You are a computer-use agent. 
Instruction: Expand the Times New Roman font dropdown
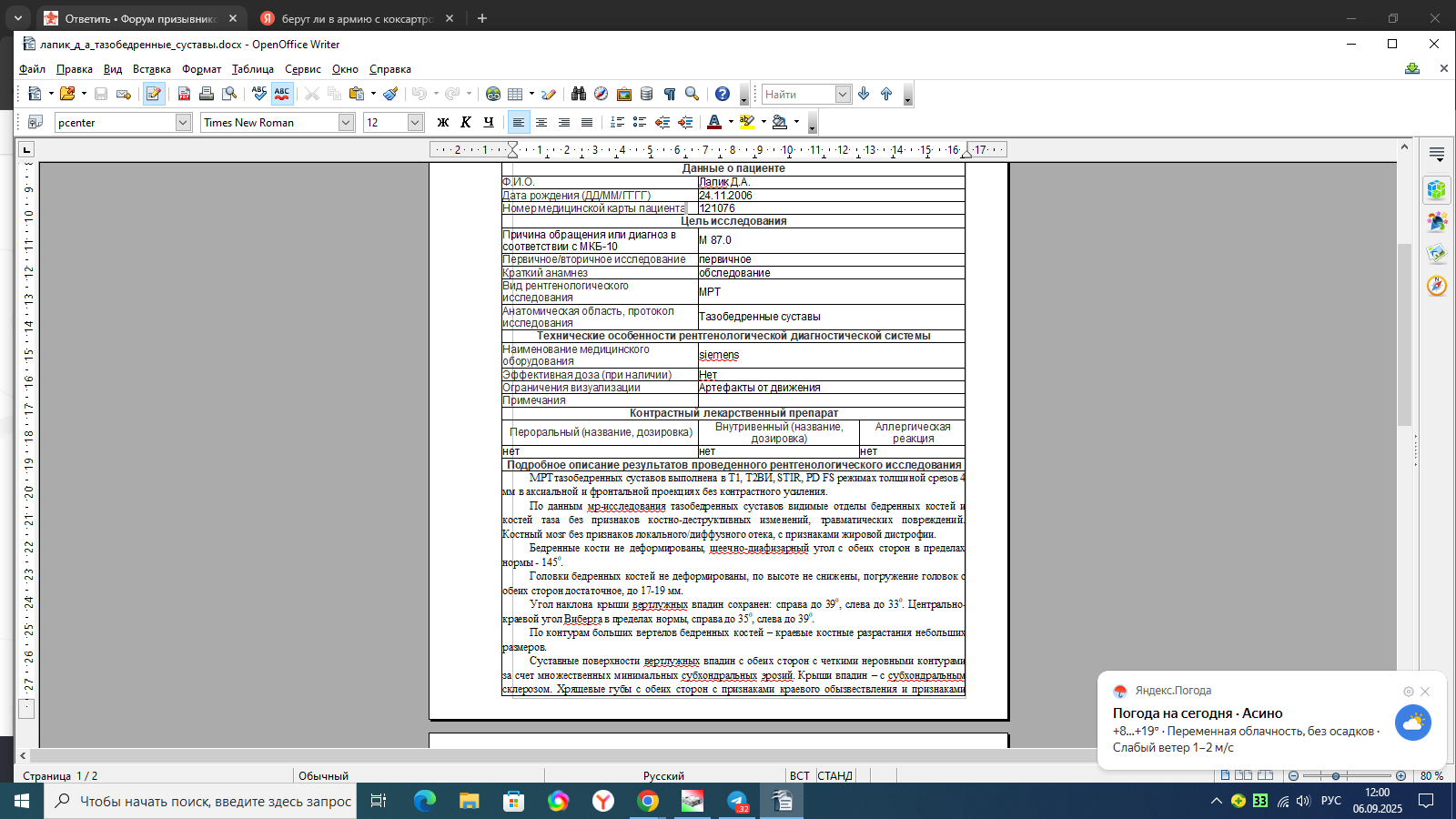pyautogui.click(x=346, y=122)
